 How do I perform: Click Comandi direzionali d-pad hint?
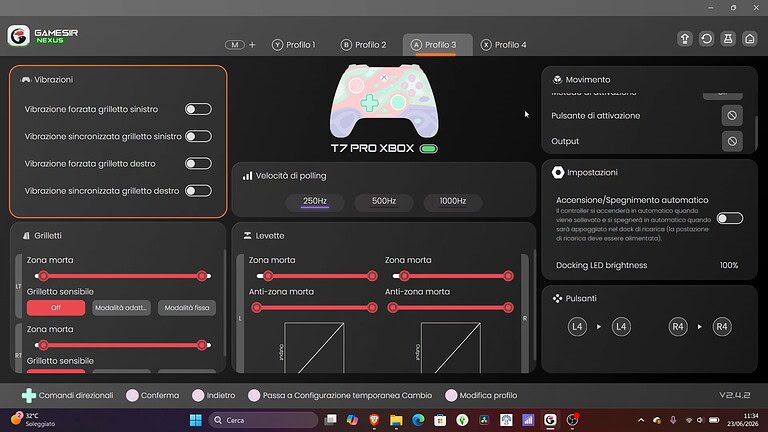(x=67, y=395)
